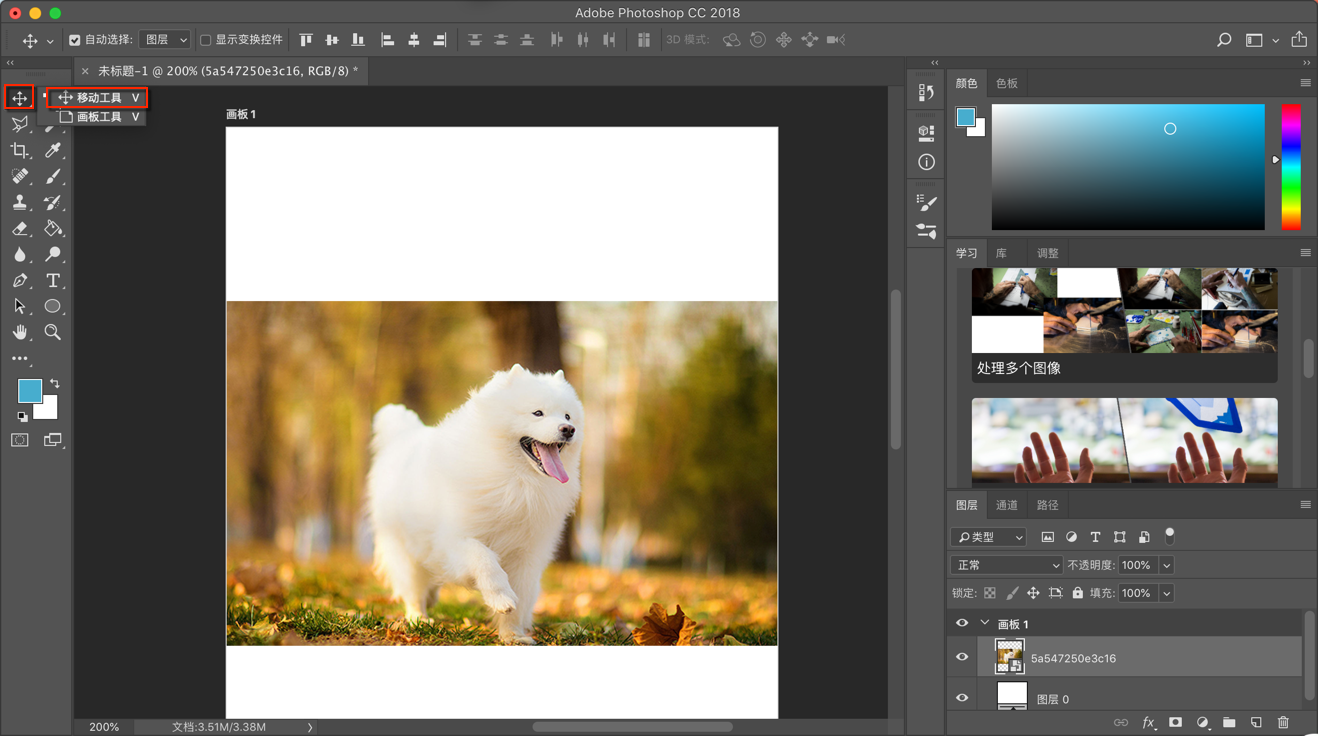Choose the Zoom magnifier tool
1318x736 pixels.
point(53,332)
